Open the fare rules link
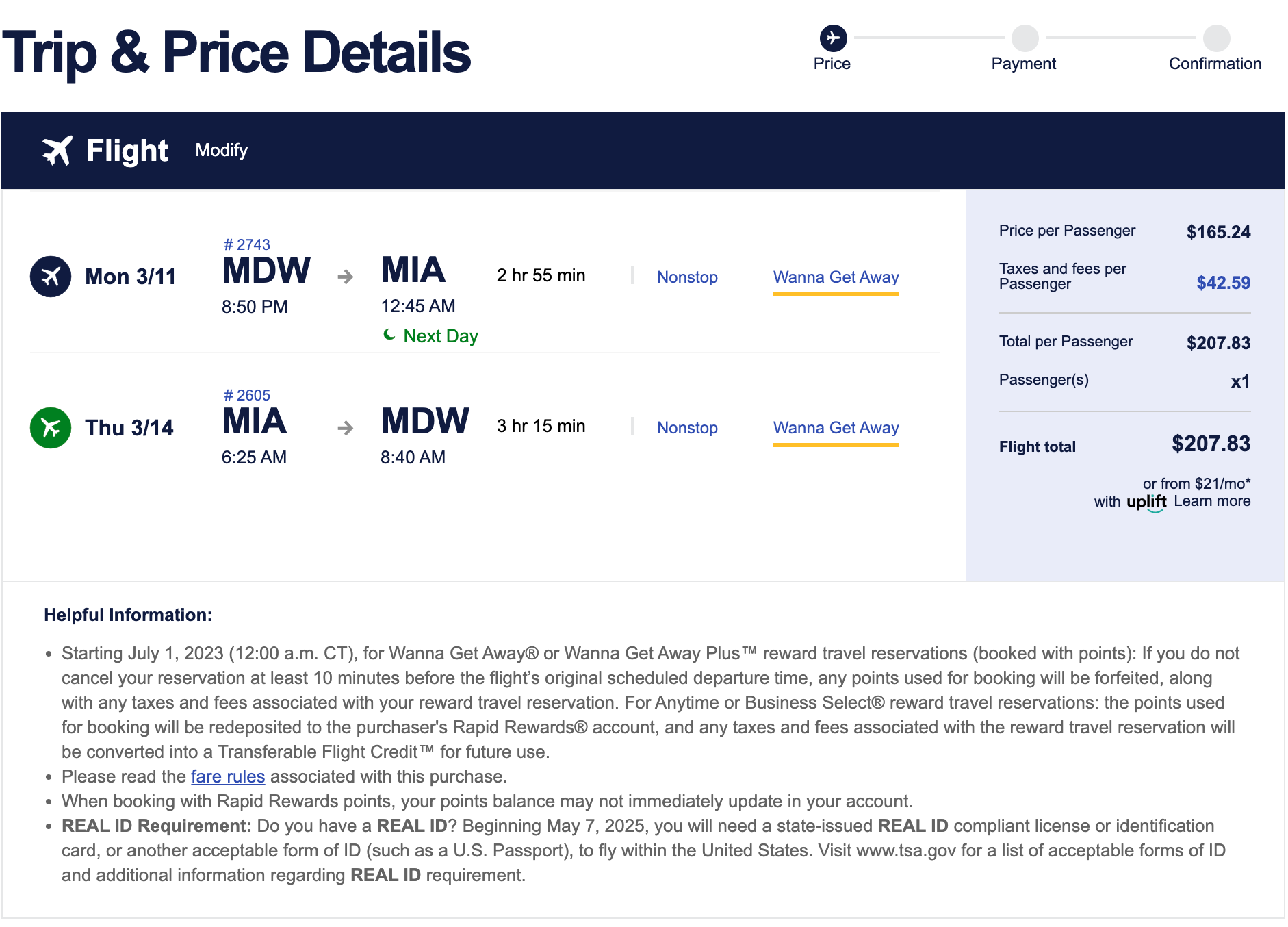1288x927 pixels. (x=228, y=776)
